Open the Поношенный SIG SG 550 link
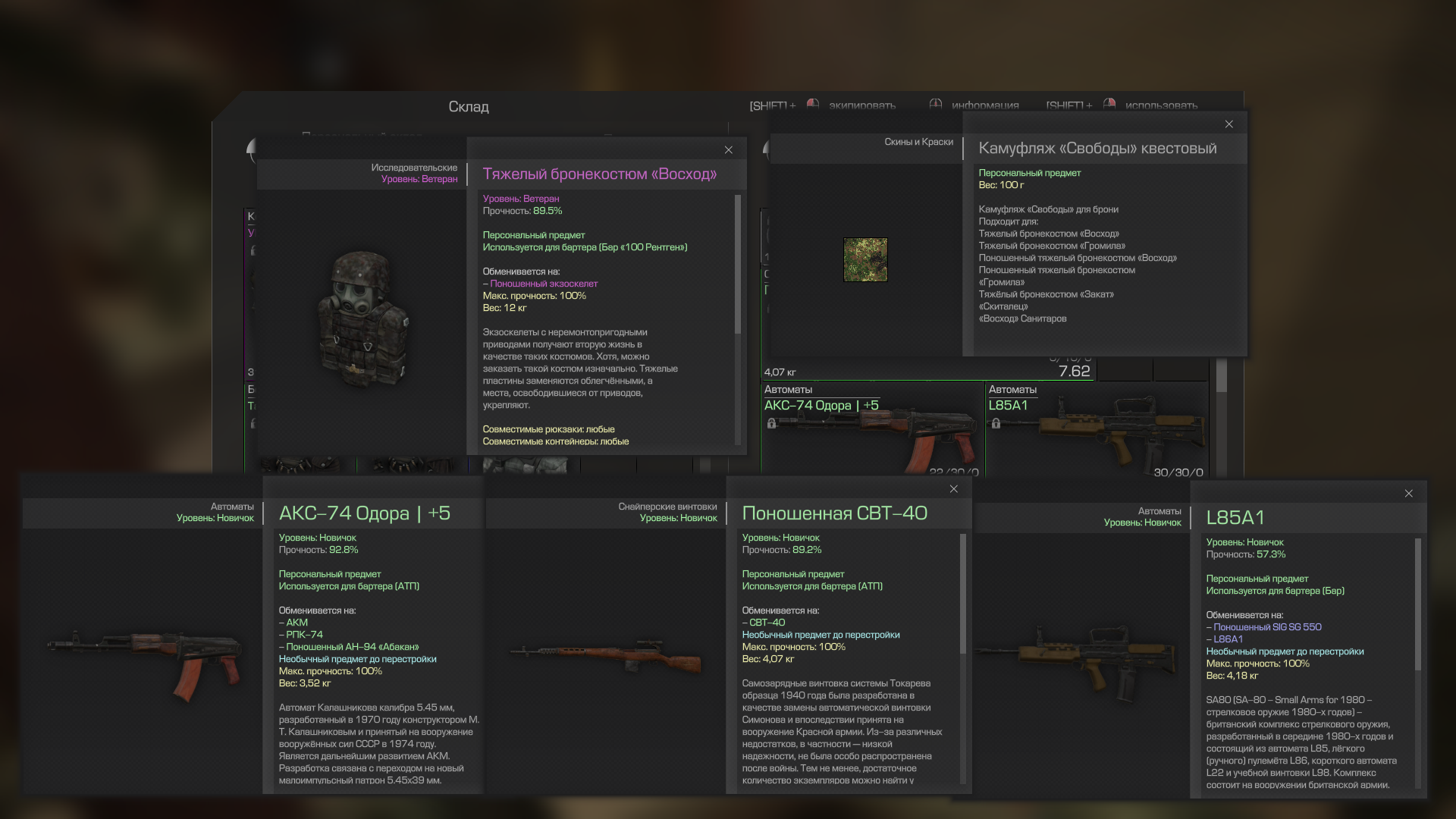 (x=1267, y=627)
